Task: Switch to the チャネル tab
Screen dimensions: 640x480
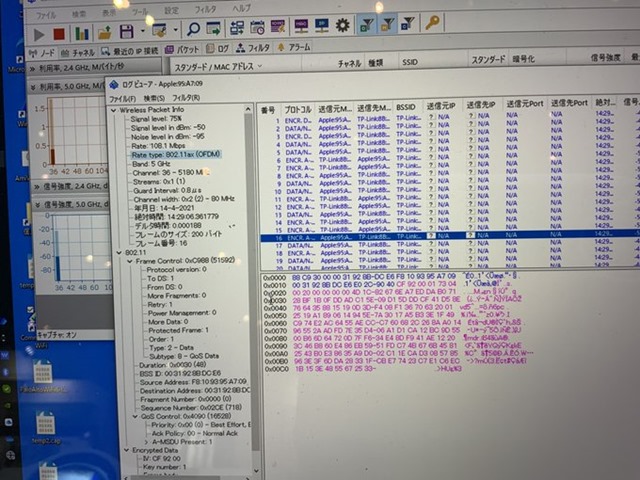Action: click(78, 52)
